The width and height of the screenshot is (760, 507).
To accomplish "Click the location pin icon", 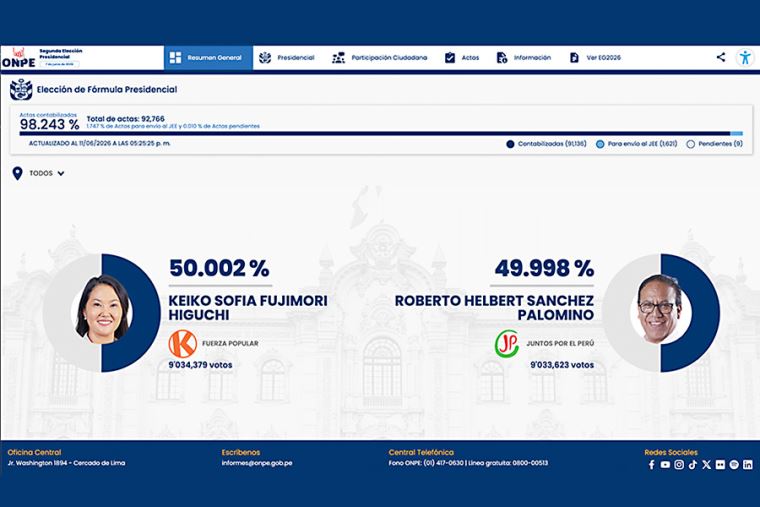I will [x=17, y=174].
